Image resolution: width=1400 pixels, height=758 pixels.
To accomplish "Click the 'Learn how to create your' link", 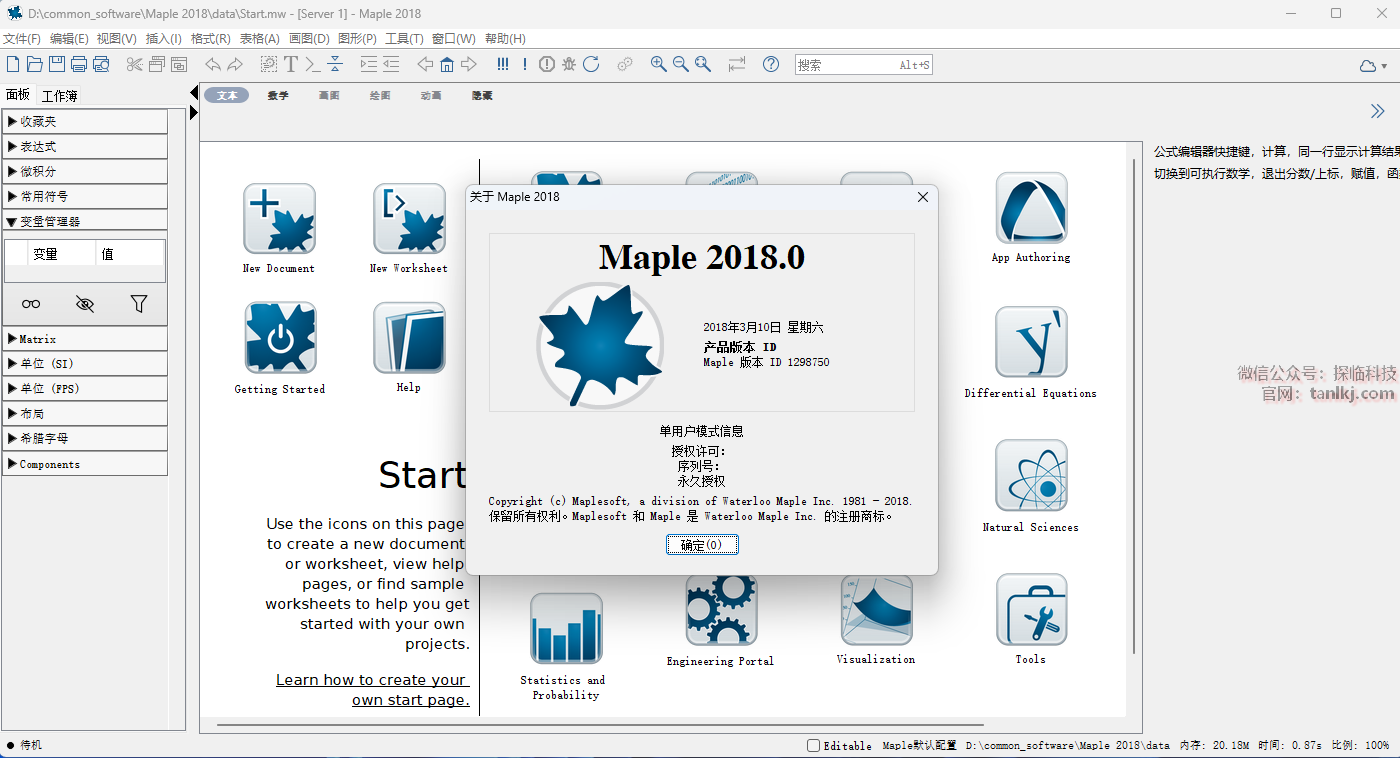I will (x=371, y=680).
